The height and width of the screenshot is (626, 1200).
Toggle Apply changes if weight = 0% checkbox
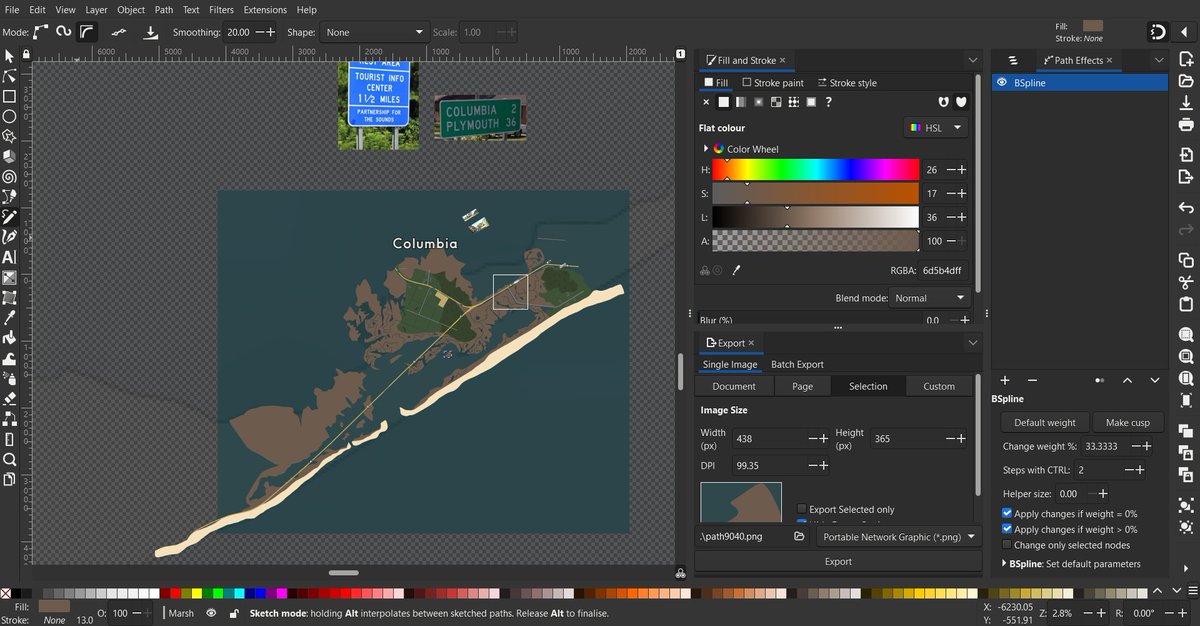pos(1007,513)
